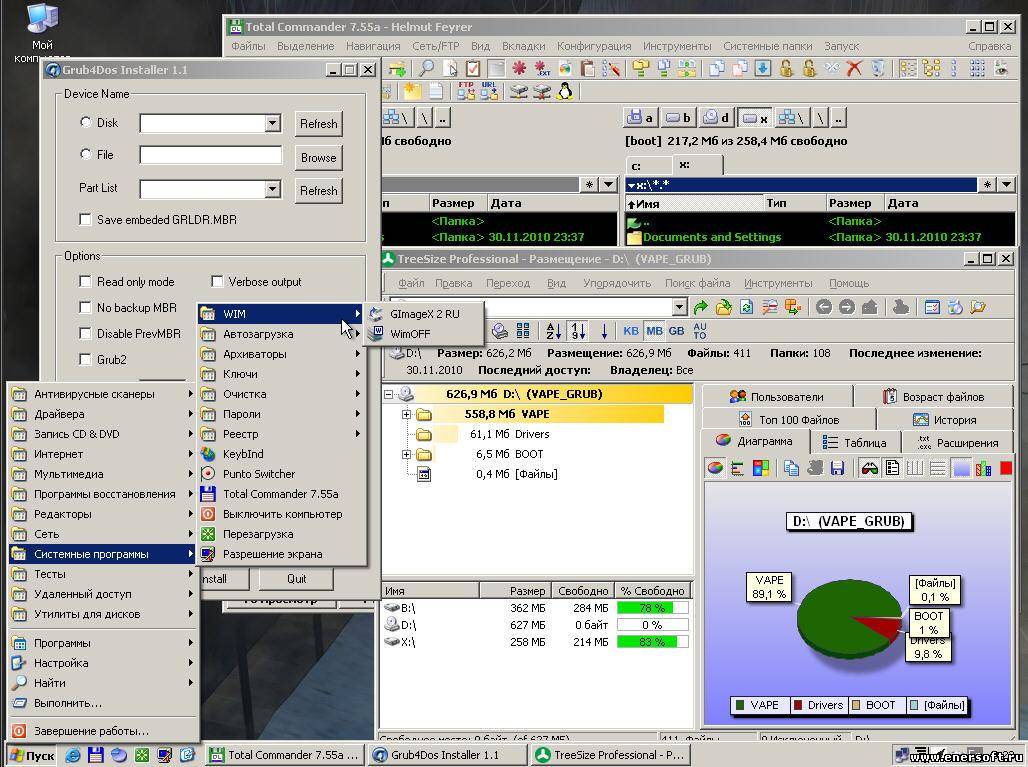Open the directory history dropdown in right Total Commander panel
Image resolution: width=1028 pixels, height=767 pixels.
[1007, 185]
